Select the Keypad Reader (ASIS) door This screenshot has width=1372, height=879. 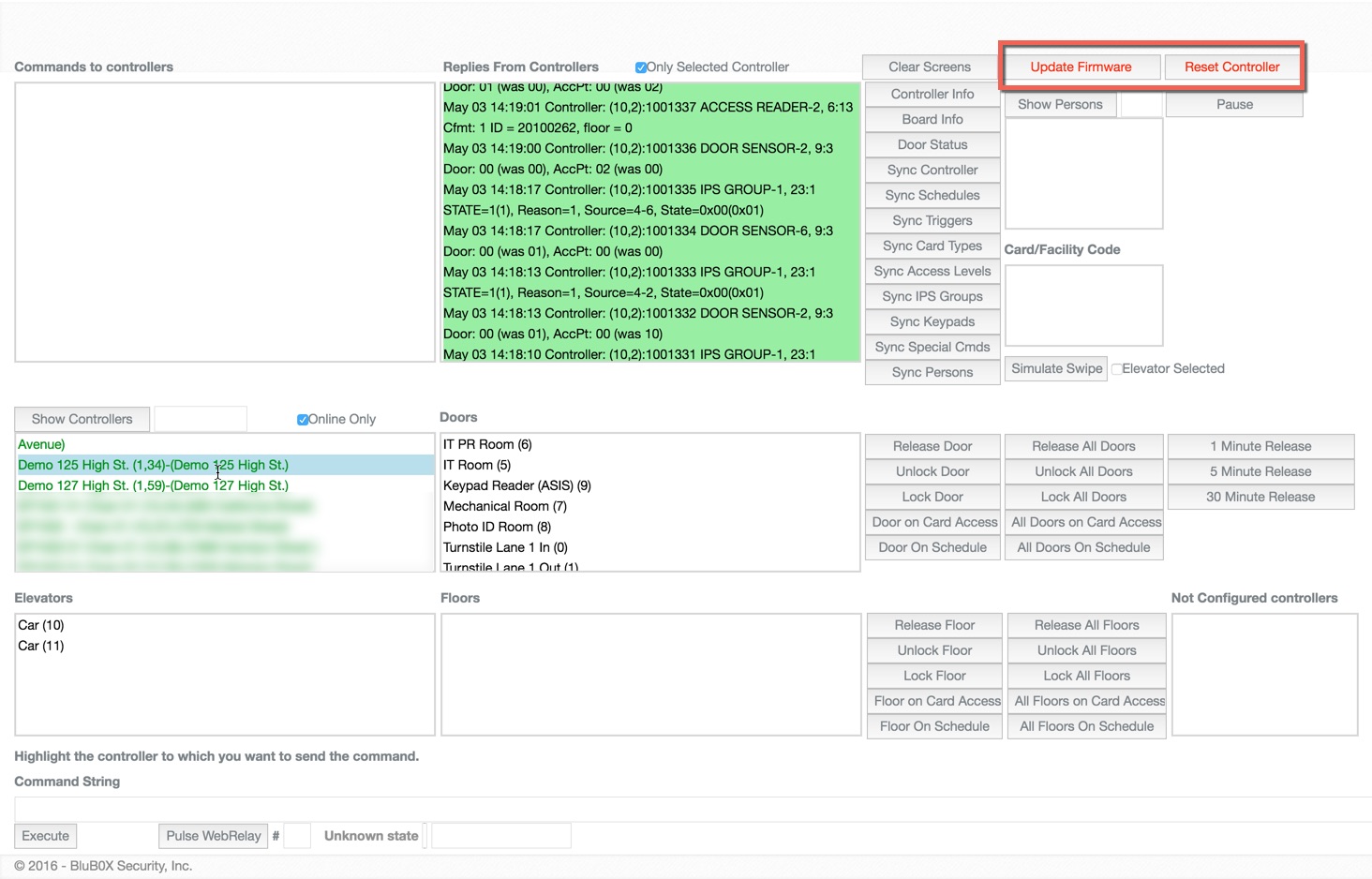(517, 485)
